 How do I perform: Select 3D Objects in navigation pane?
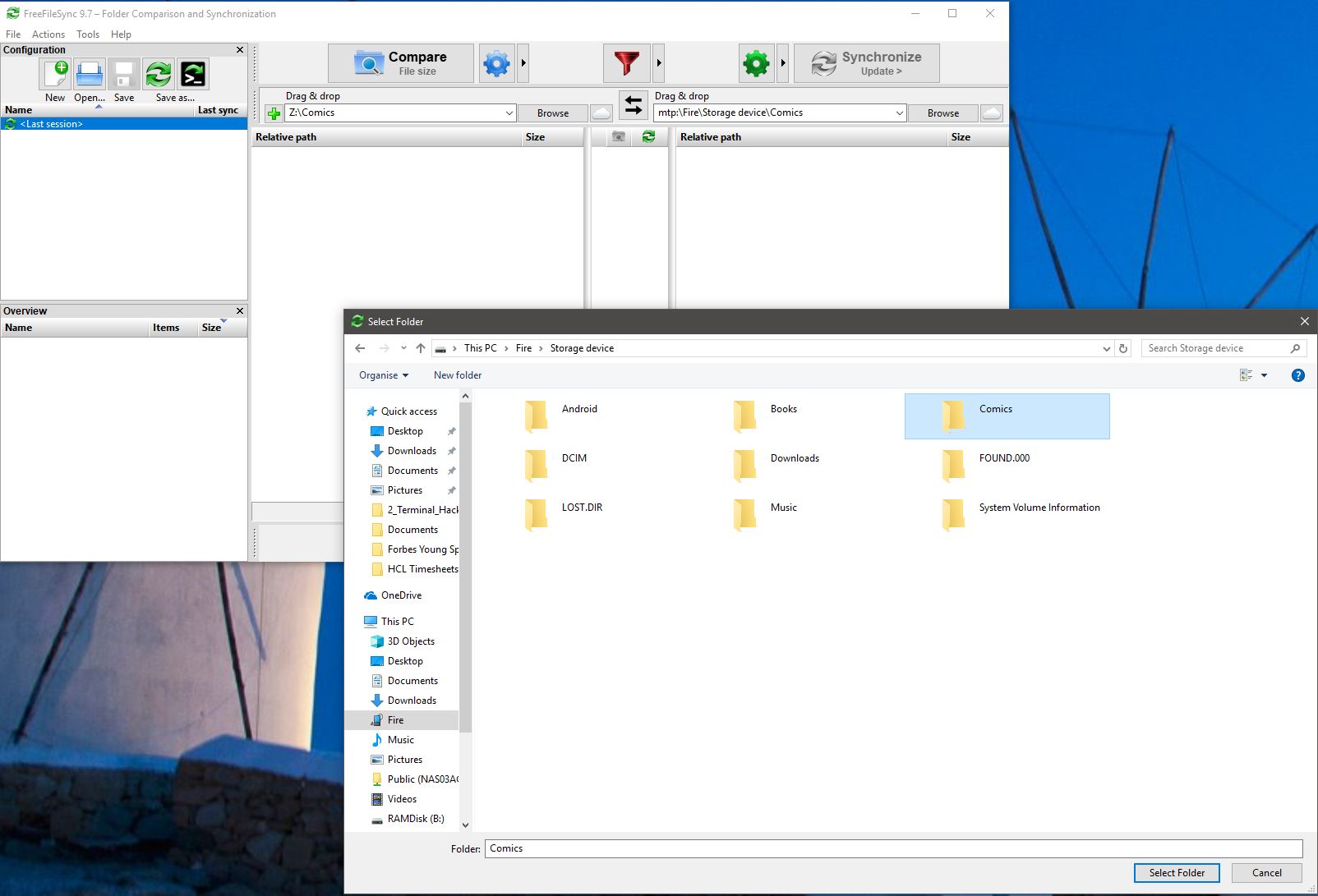403,641
